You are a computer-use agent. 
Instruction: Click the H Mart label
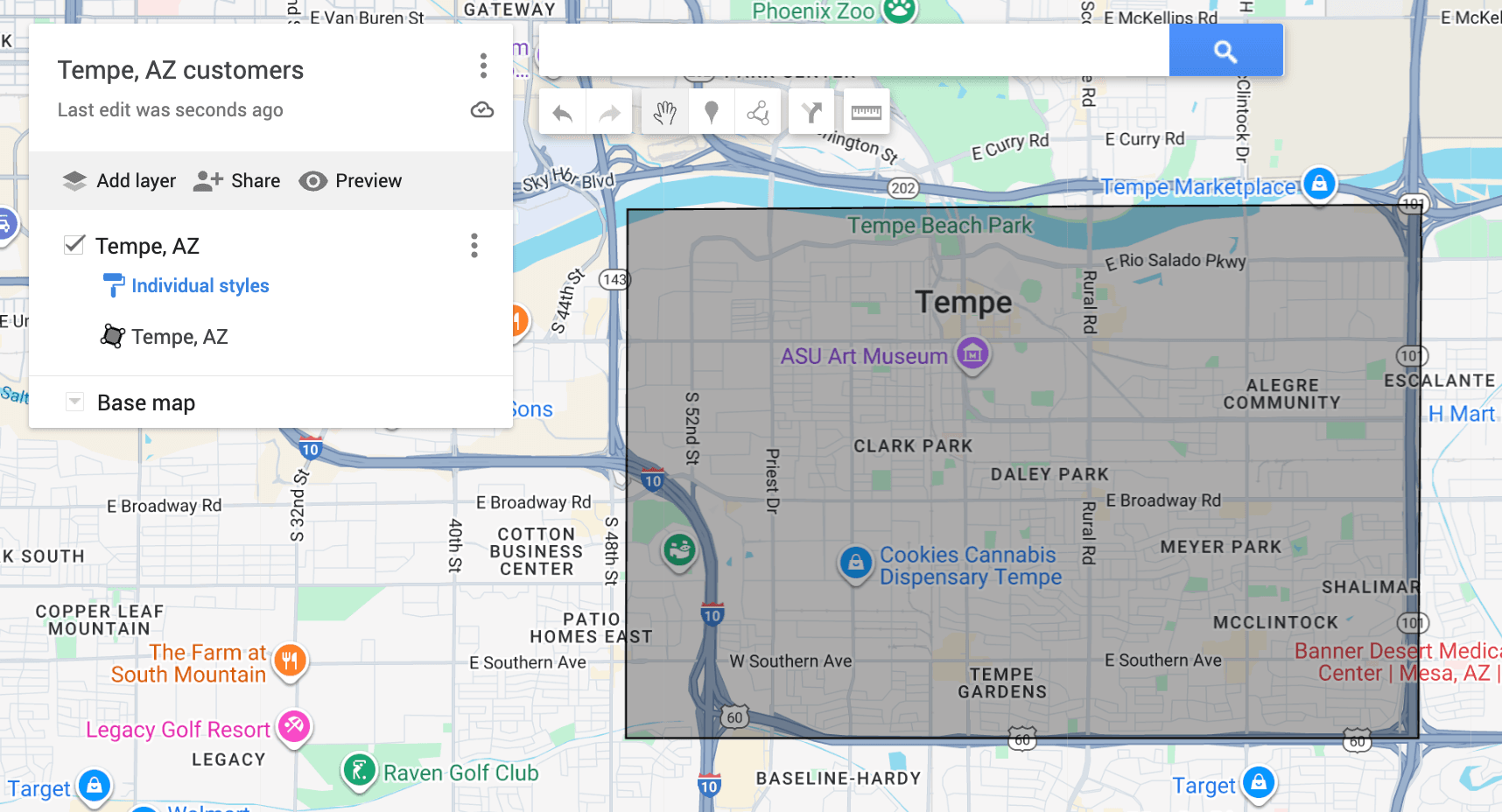click(1461, 414)
